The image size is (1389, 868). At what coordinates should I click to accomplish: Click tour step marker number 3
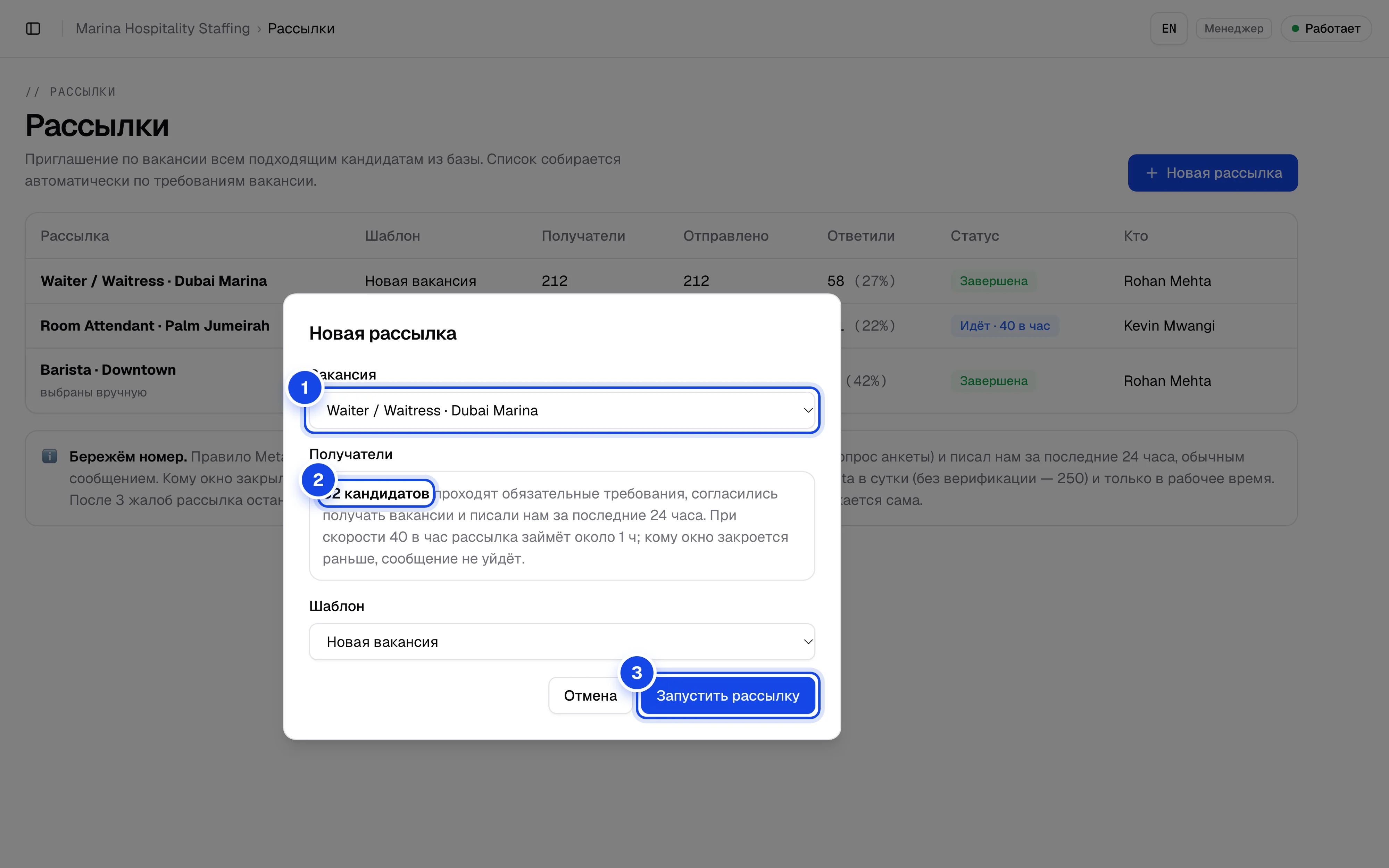pos(637,672)
